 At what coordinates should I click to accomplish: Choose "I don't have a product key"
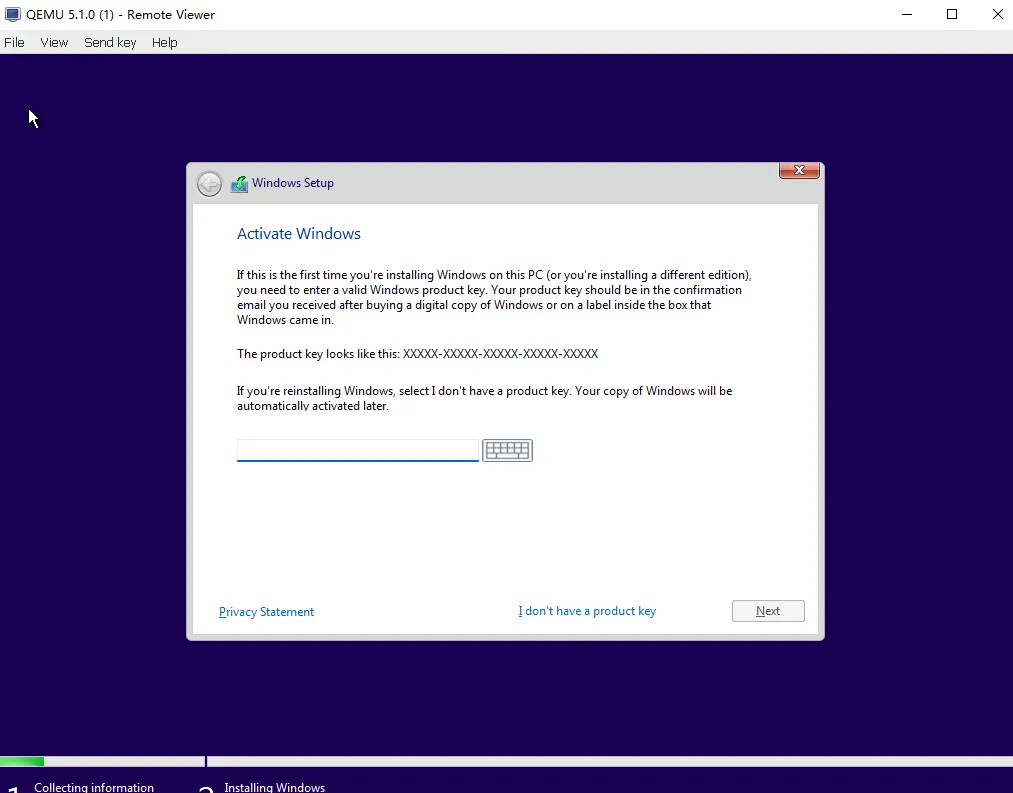click(x=587, y=611)
